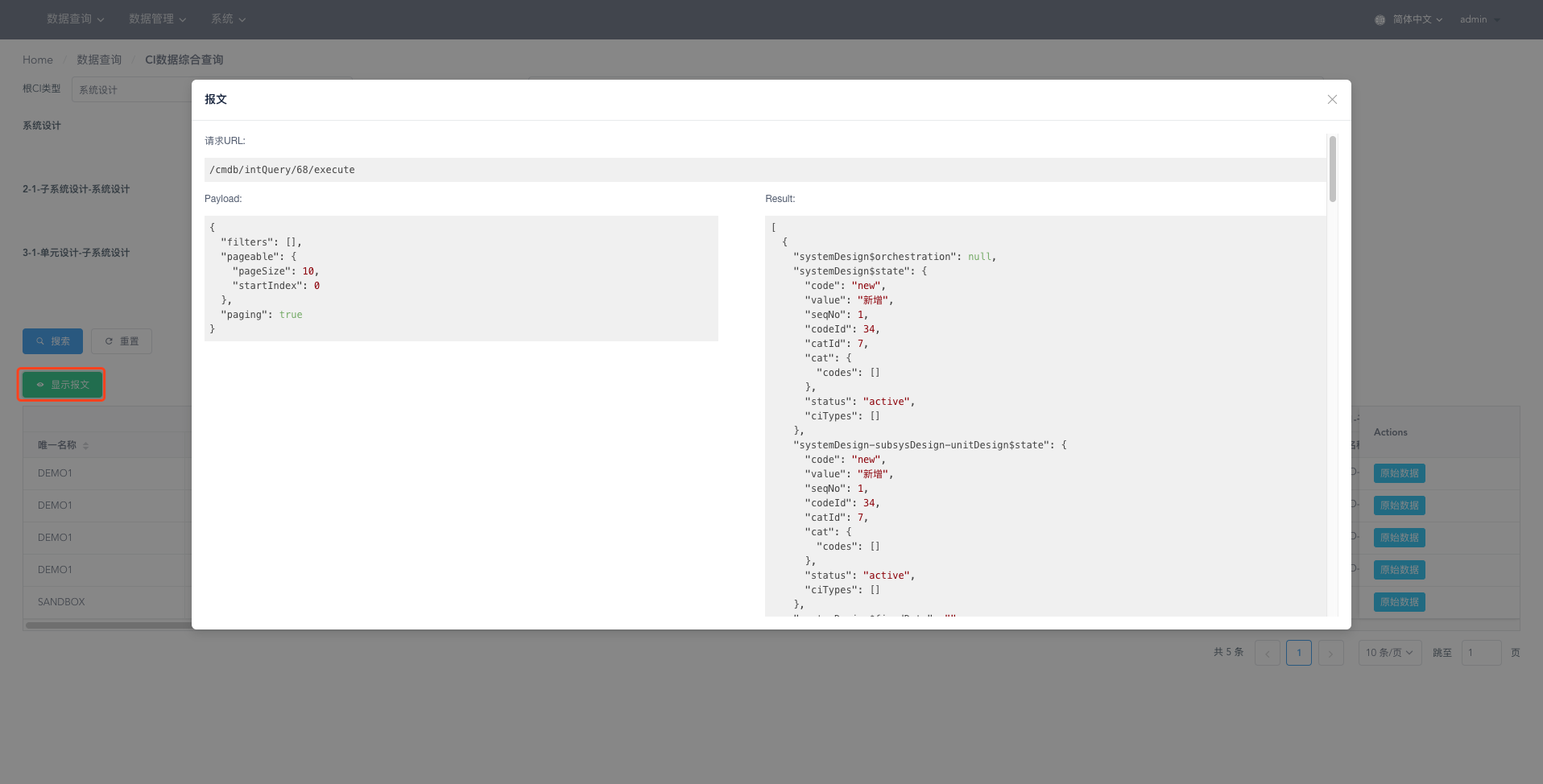Click the dialog vertical scrollbar thumb

(1333, 168)
